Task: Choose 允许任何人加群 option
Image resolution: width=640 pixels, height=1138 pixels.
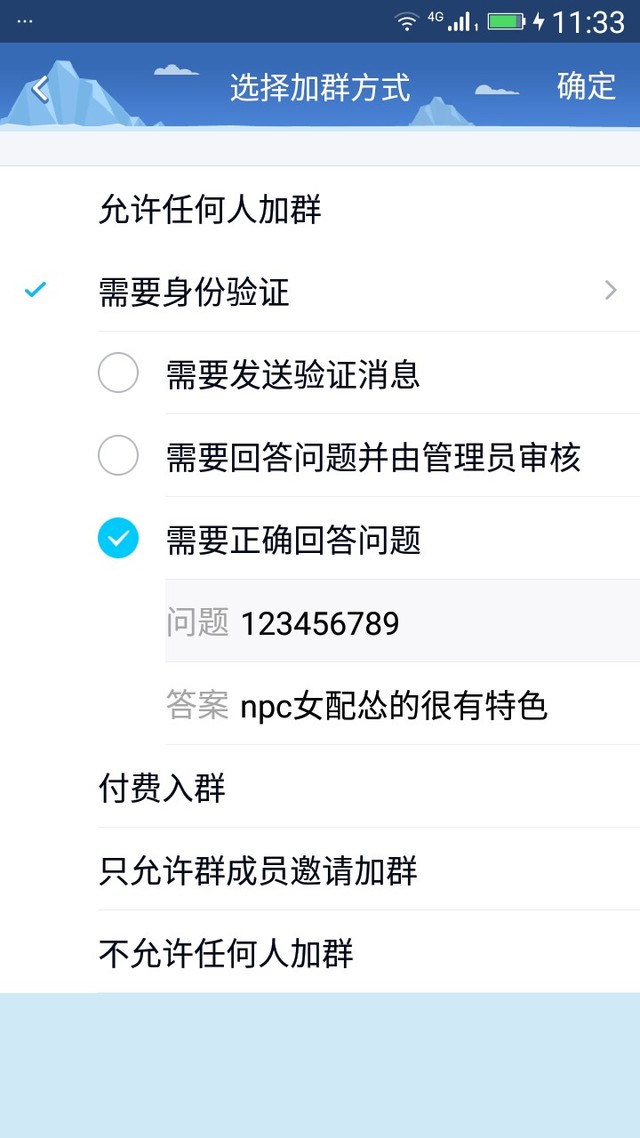Action: tap(210, 210)
